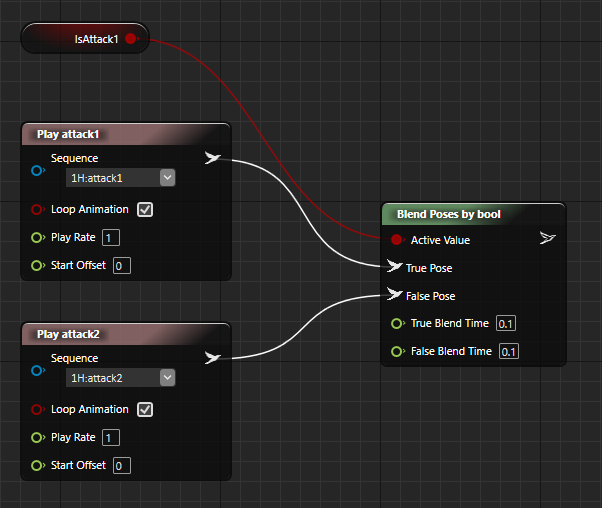Click 'Play Rate' label in Play attack2
Screen dimensions: 602x508
pos(73,438)
